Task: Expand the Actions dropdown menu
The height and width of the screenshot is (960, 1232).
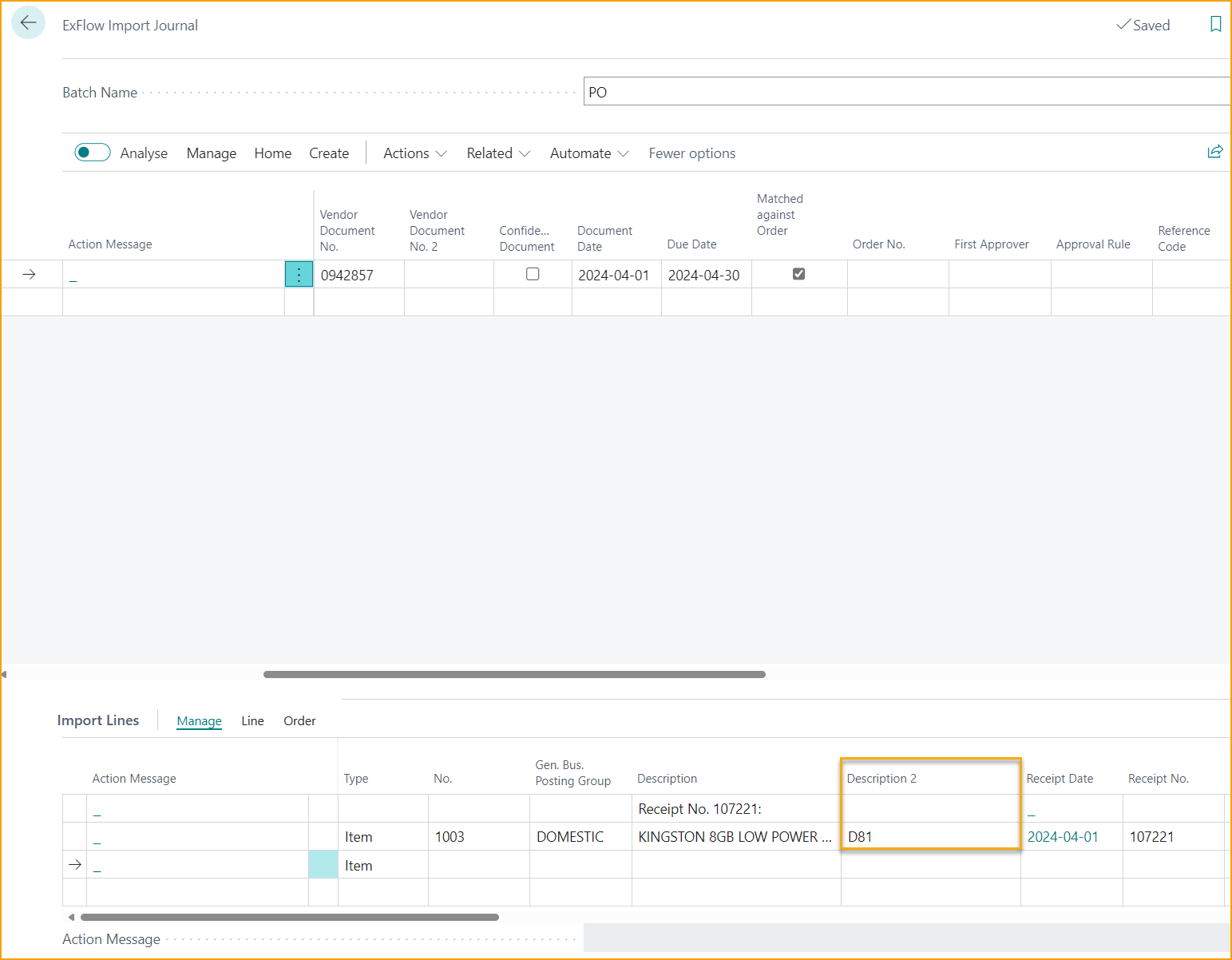Action: (414, 153)
